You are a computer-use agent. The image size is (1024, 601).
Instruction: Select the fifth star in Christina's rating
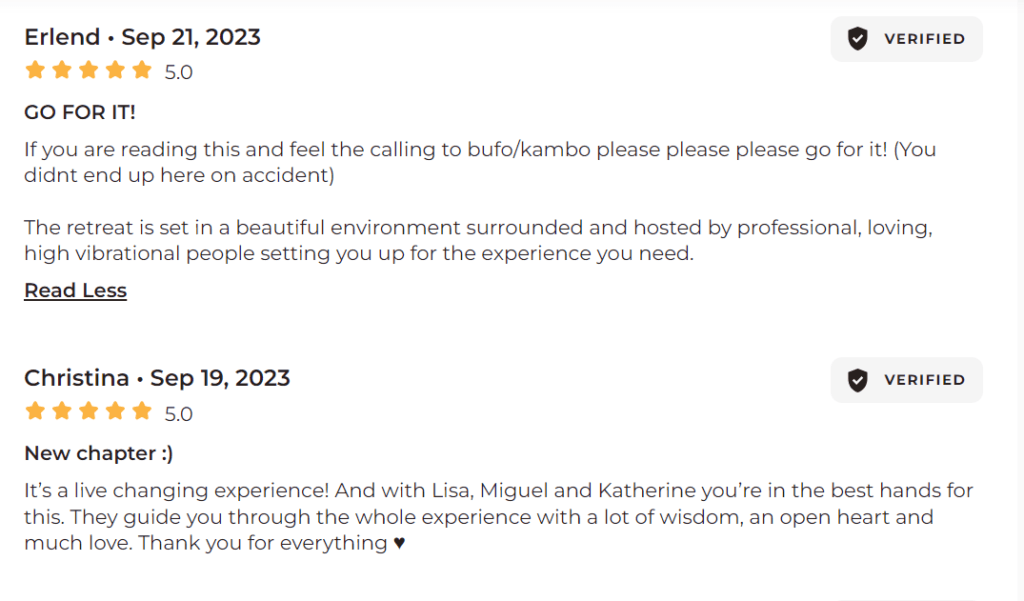[x=141, y=412]
